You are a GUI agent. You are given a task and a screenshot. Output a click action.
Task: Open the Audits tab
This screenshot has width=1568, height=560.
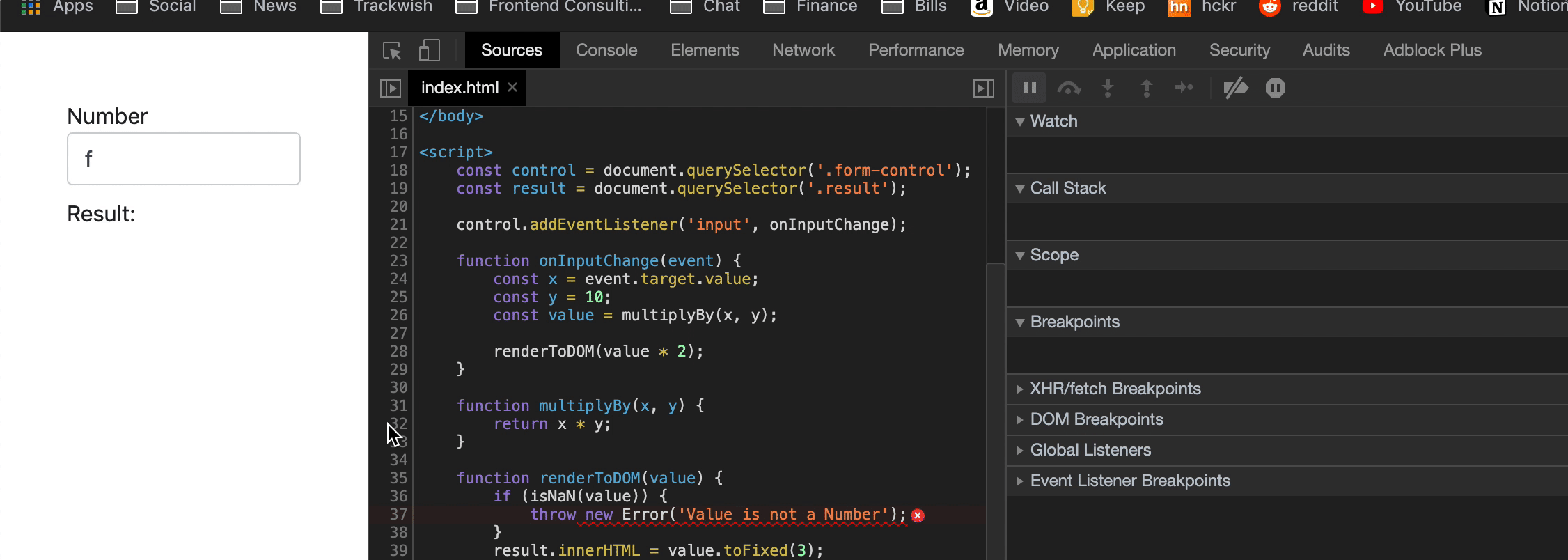(1326, 50)
